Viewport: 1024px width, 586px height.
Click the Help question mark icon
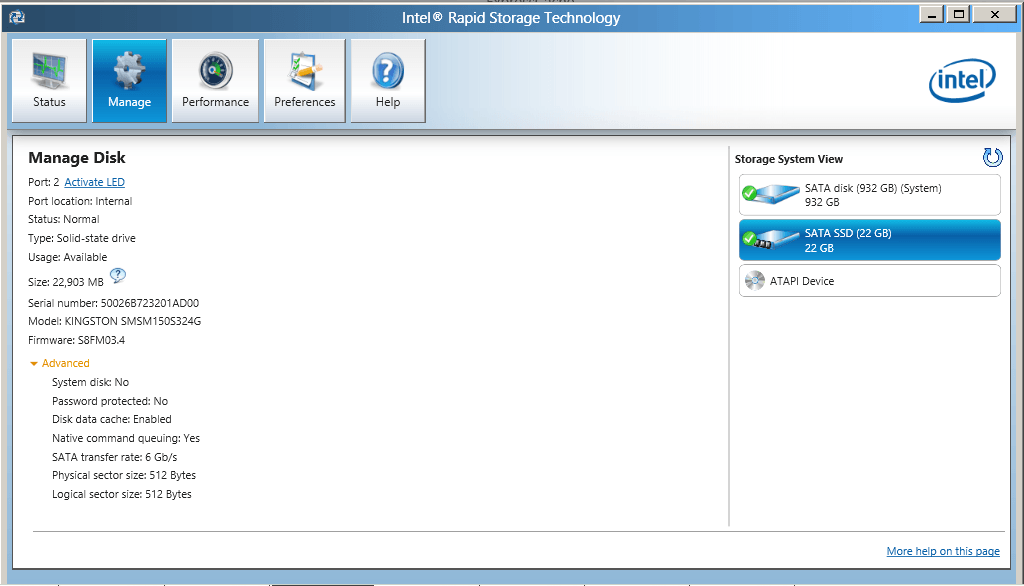[x=388, y=71]
